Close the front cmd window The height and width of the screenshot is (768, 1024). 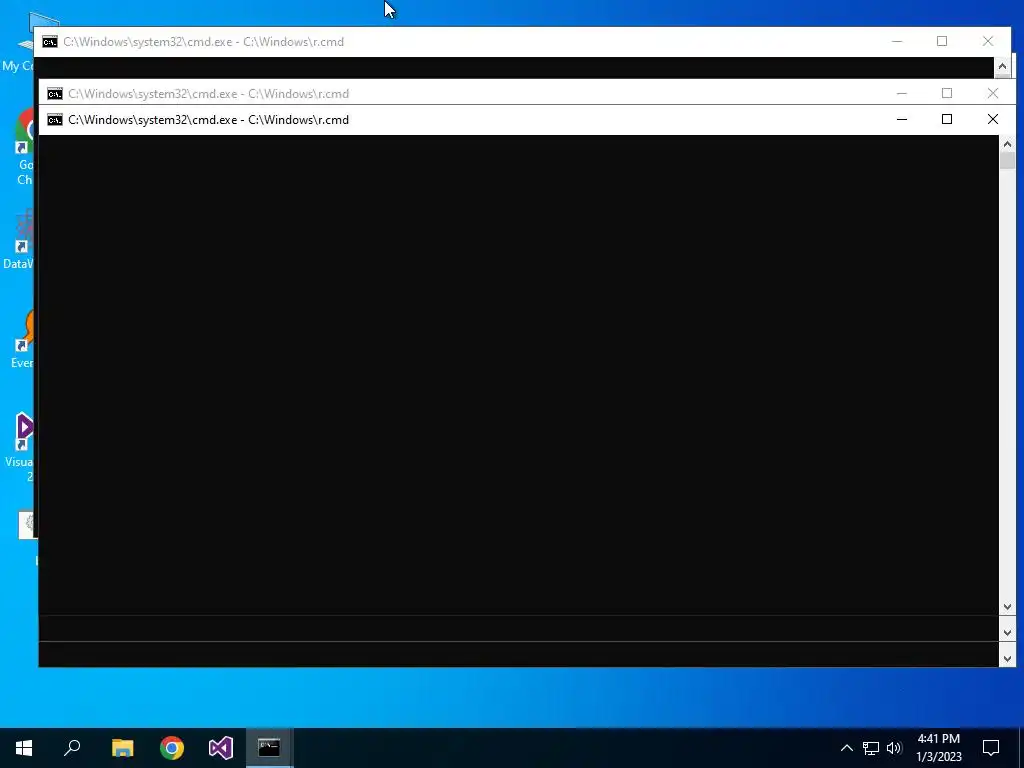993,119
